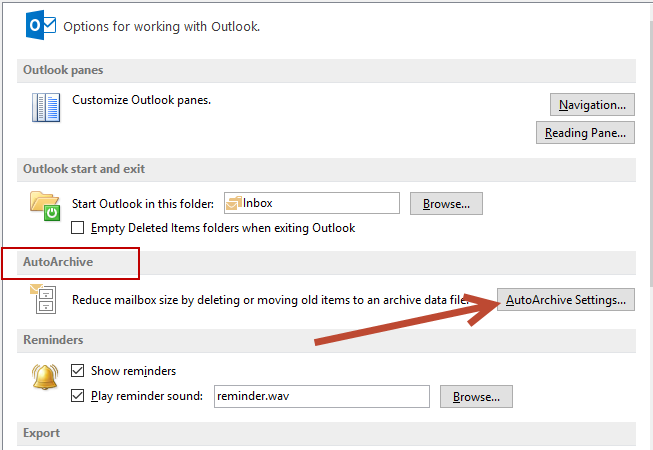Click the startup folder icon with power symbol
Image resolution: width=653 pixels, height=450 pixels.
45,206
